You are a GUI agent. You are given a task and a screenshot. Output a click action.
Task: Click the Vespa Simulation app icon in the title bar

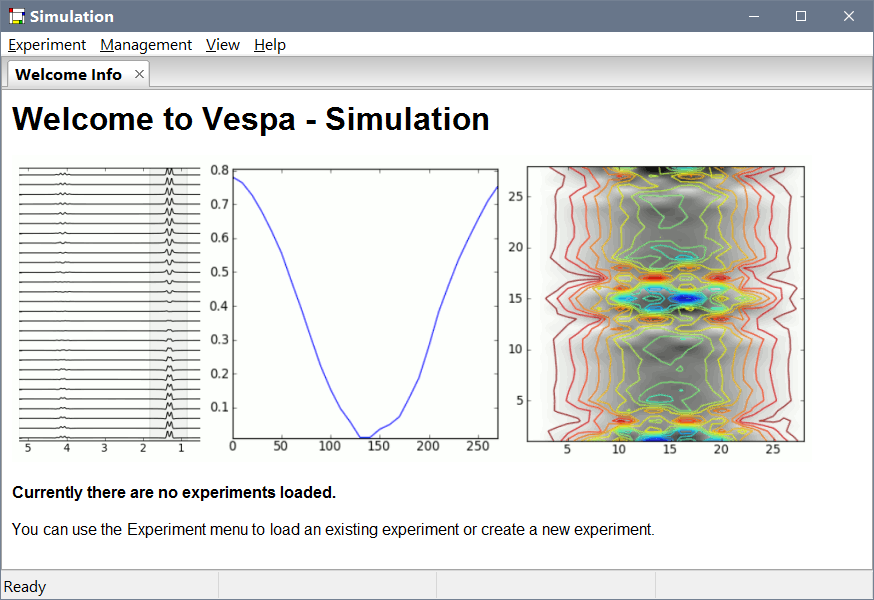(15, 15)
